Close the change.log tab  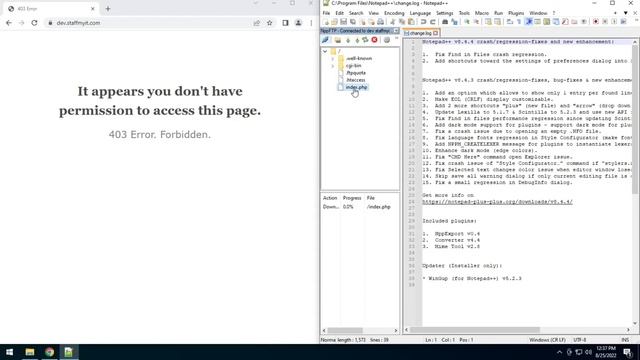436,33
